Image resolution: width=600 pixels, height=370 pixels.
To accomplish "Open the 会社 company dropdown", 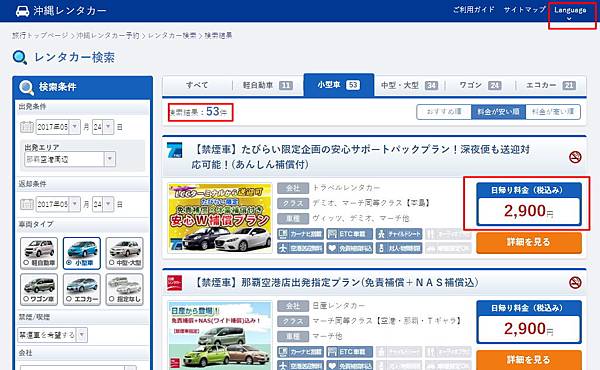I will [78, 367].
